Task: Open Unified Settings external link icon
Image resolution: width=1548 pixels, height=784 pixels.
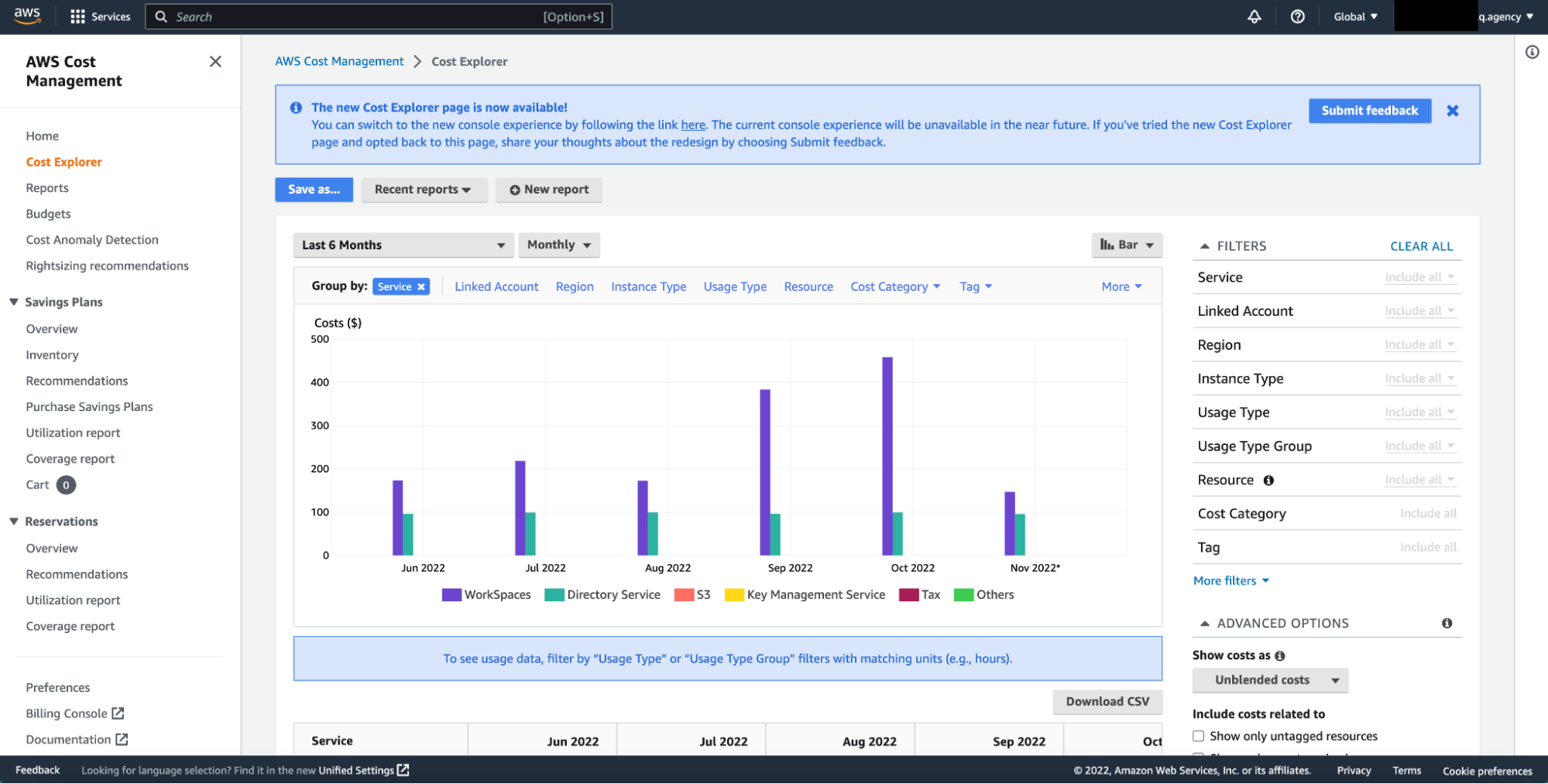Action: point(403,770)
